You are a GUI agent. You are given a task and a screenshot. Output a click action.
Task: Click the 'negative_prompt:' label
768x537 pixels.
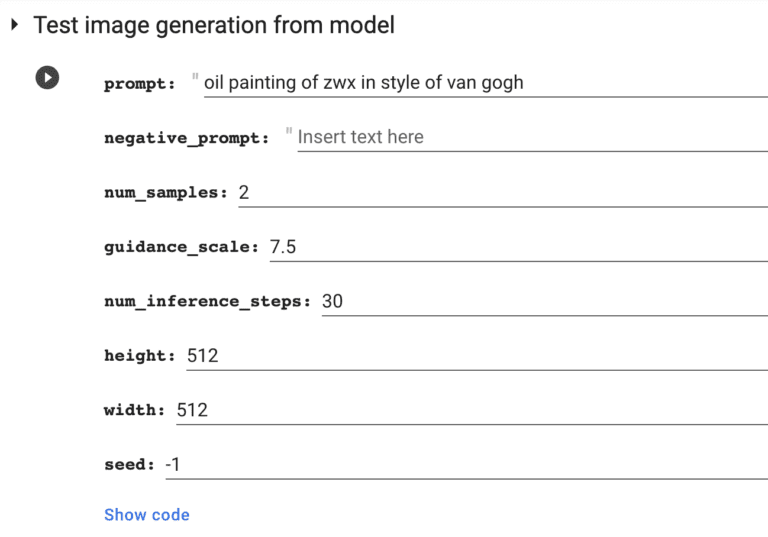[186, 139]
